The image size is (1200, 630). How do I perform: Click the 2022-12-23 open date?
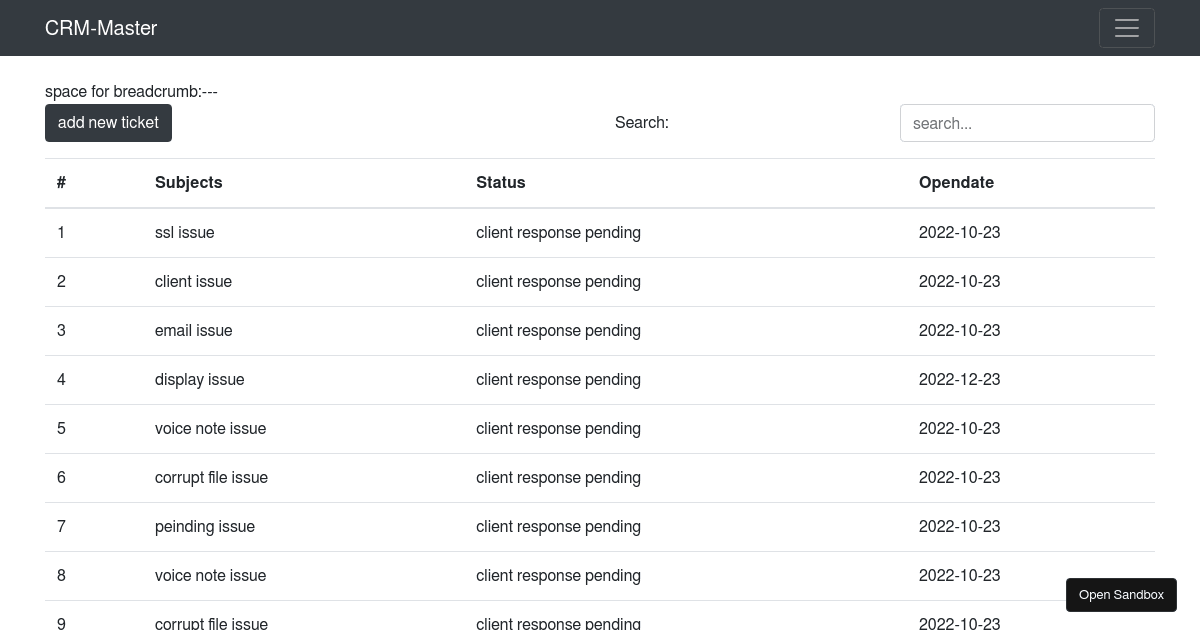960,380
